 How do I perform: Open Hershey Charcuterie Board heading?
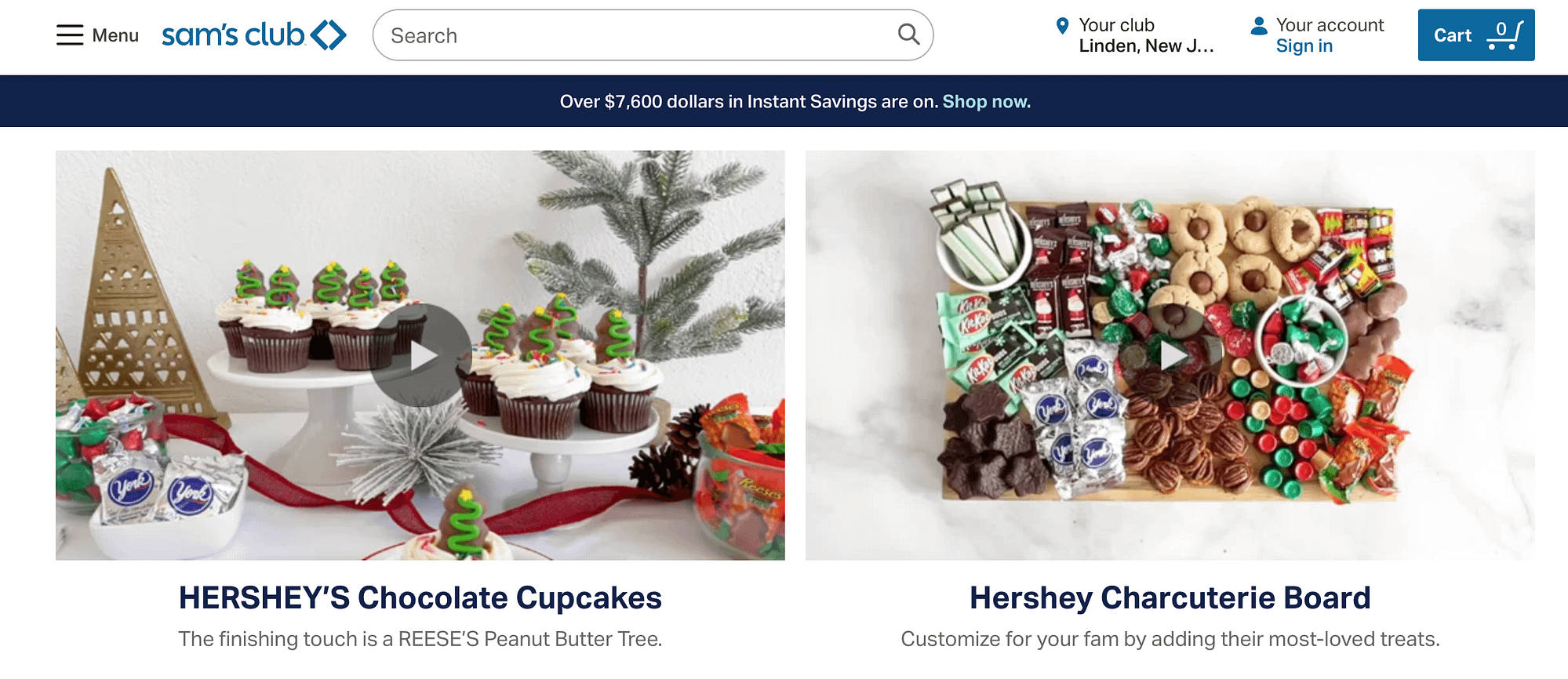click(x=1170, y=598)
